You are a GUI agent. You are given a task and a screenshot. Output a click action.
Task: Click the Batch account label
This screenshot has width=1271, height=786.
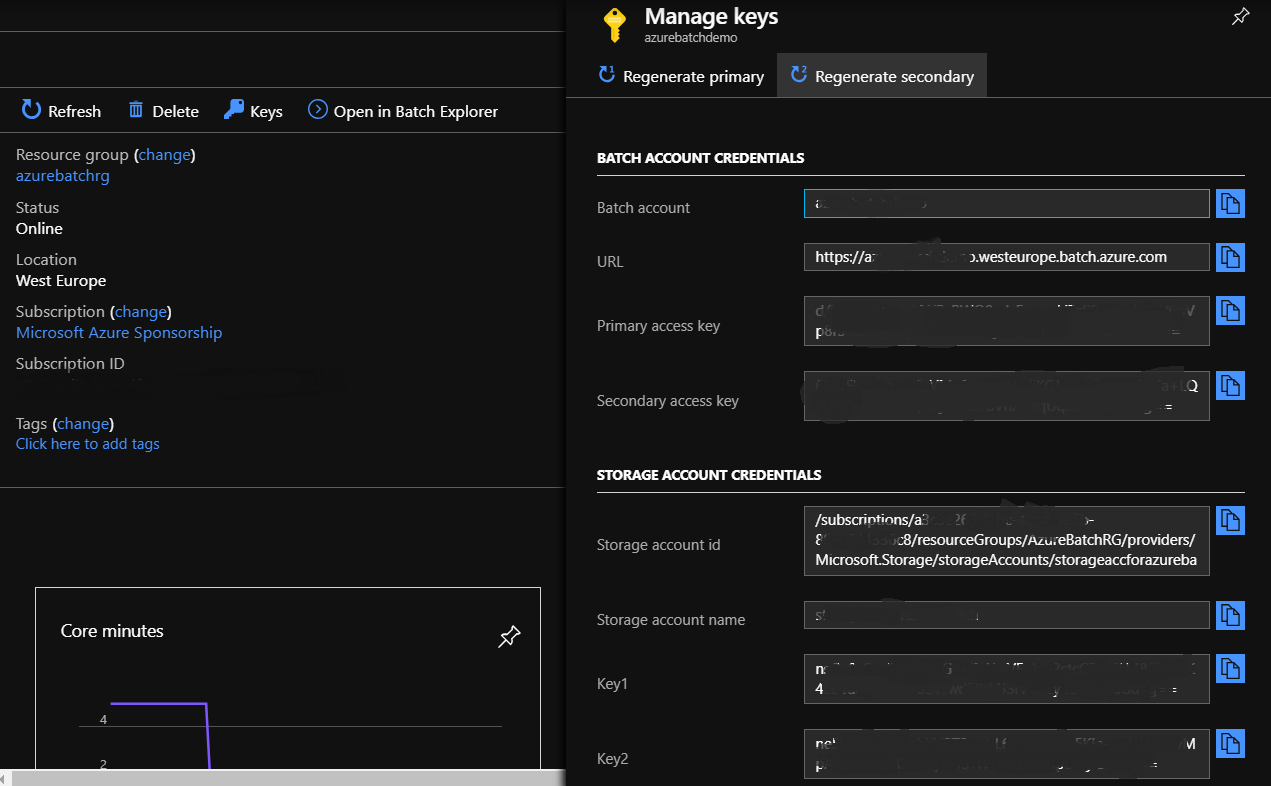[644, 208]
